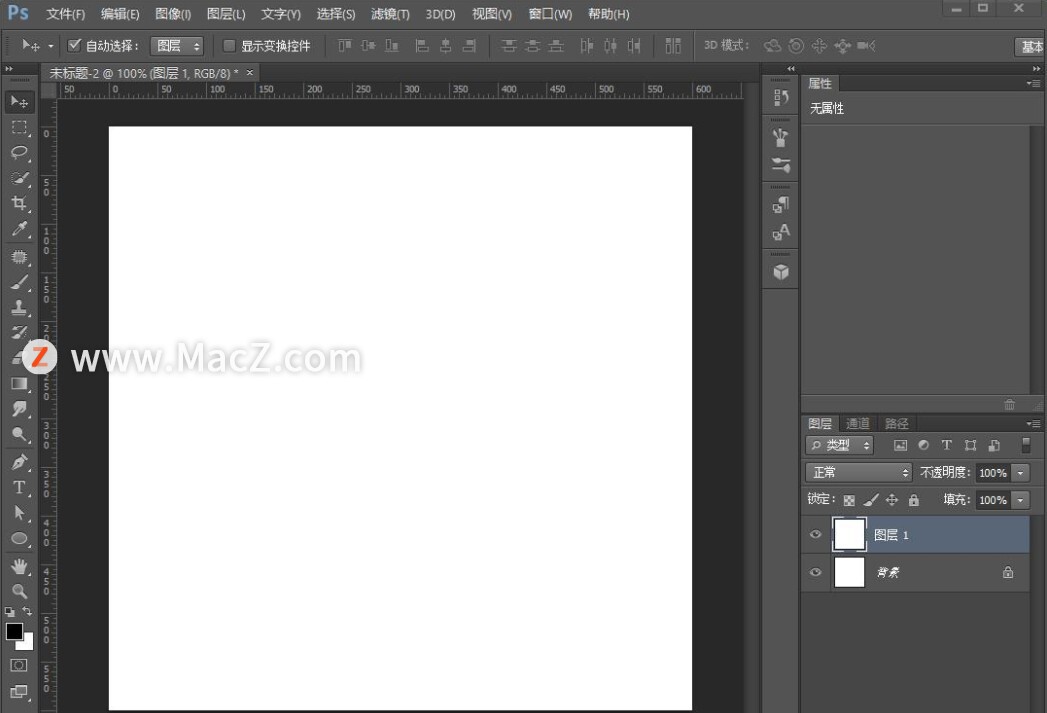Open the 类型 layer filter dropdown
The height and width of the screenshot is (713, 1047).
839,445
